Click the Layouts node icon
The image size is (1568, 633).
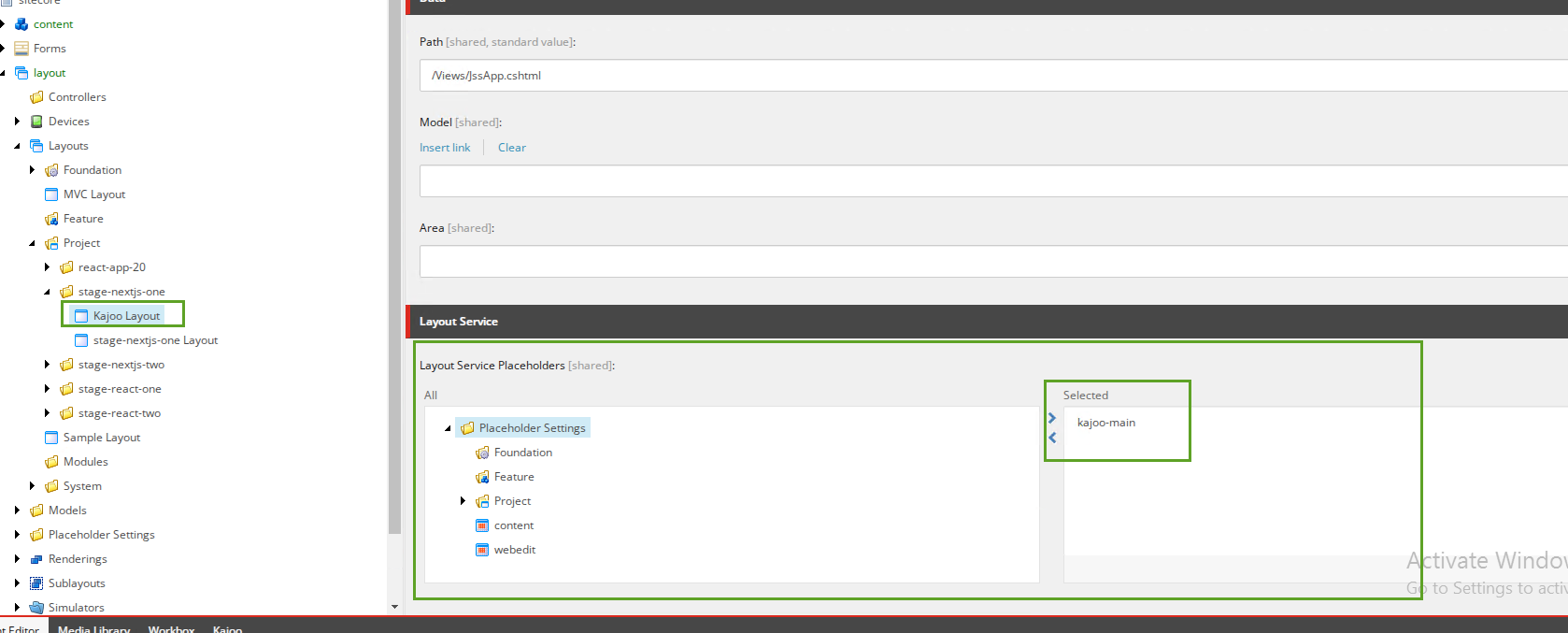coord(36,146)
